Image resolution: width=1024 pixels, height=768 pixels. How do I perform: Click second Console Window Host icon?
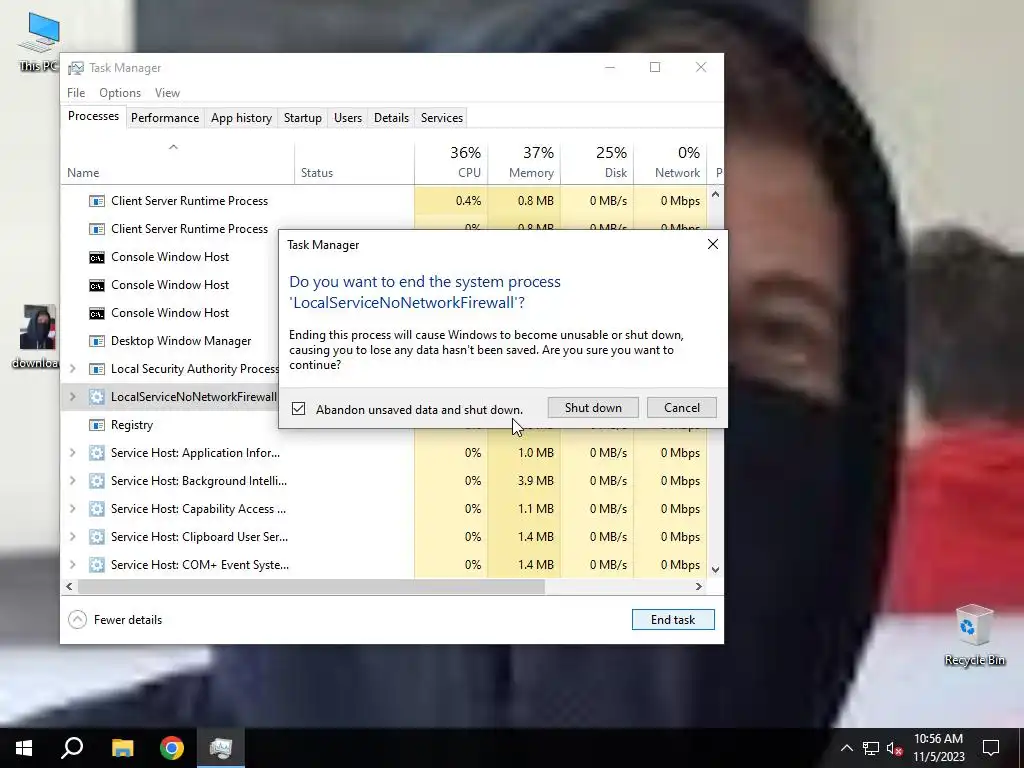pyautogui.click(x=97, y=285)
